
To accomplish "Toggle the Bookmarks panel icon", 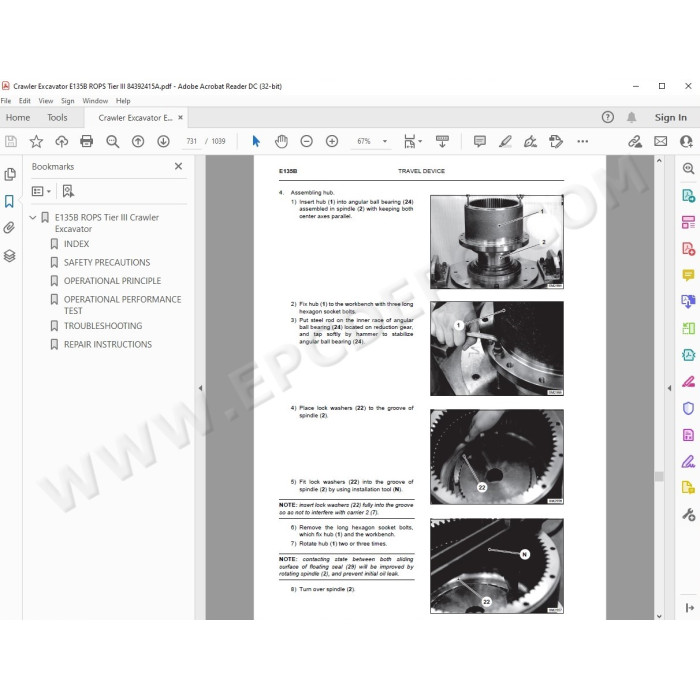I will pos(9,201).
